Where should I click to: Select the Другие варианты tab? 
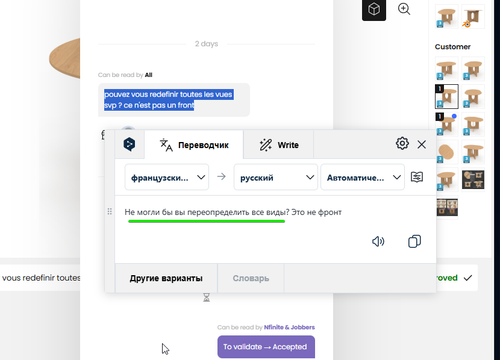point(166,278)
